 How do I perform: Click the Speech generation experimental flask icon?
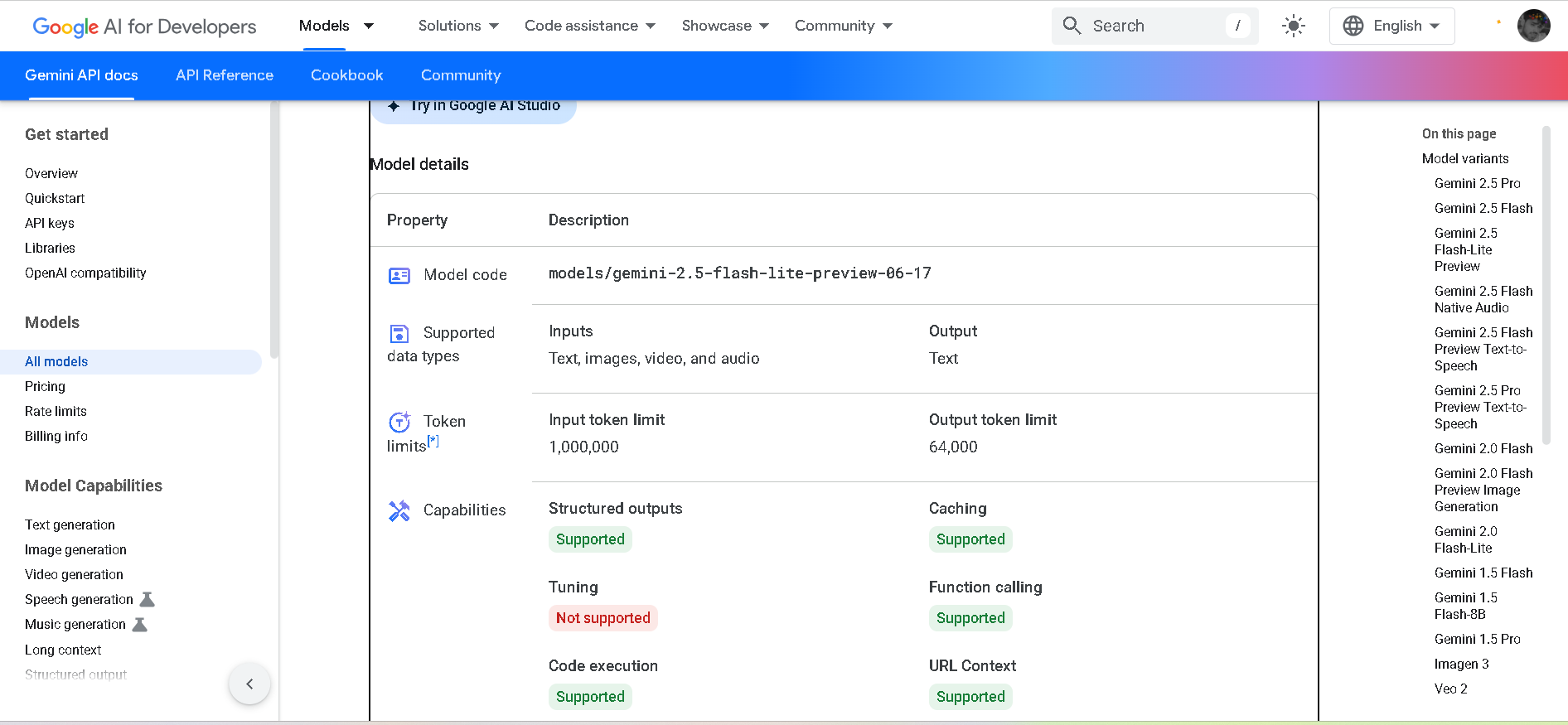coord(148,599)
